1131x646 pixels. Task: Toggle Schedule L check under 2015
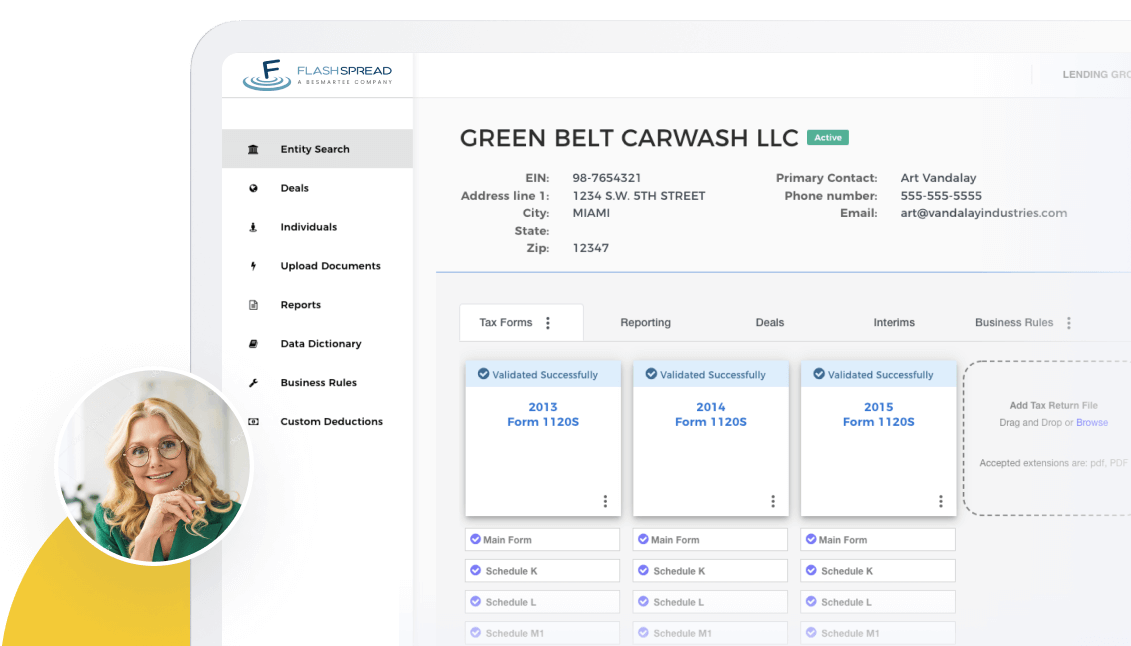point(811,601)
